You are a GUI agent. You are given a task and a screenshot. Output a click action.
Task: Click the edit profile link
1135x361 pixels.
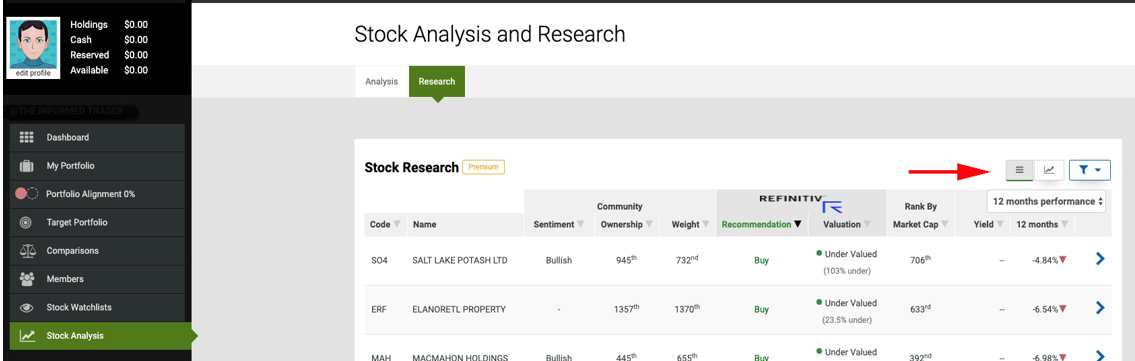click(33, 73)
